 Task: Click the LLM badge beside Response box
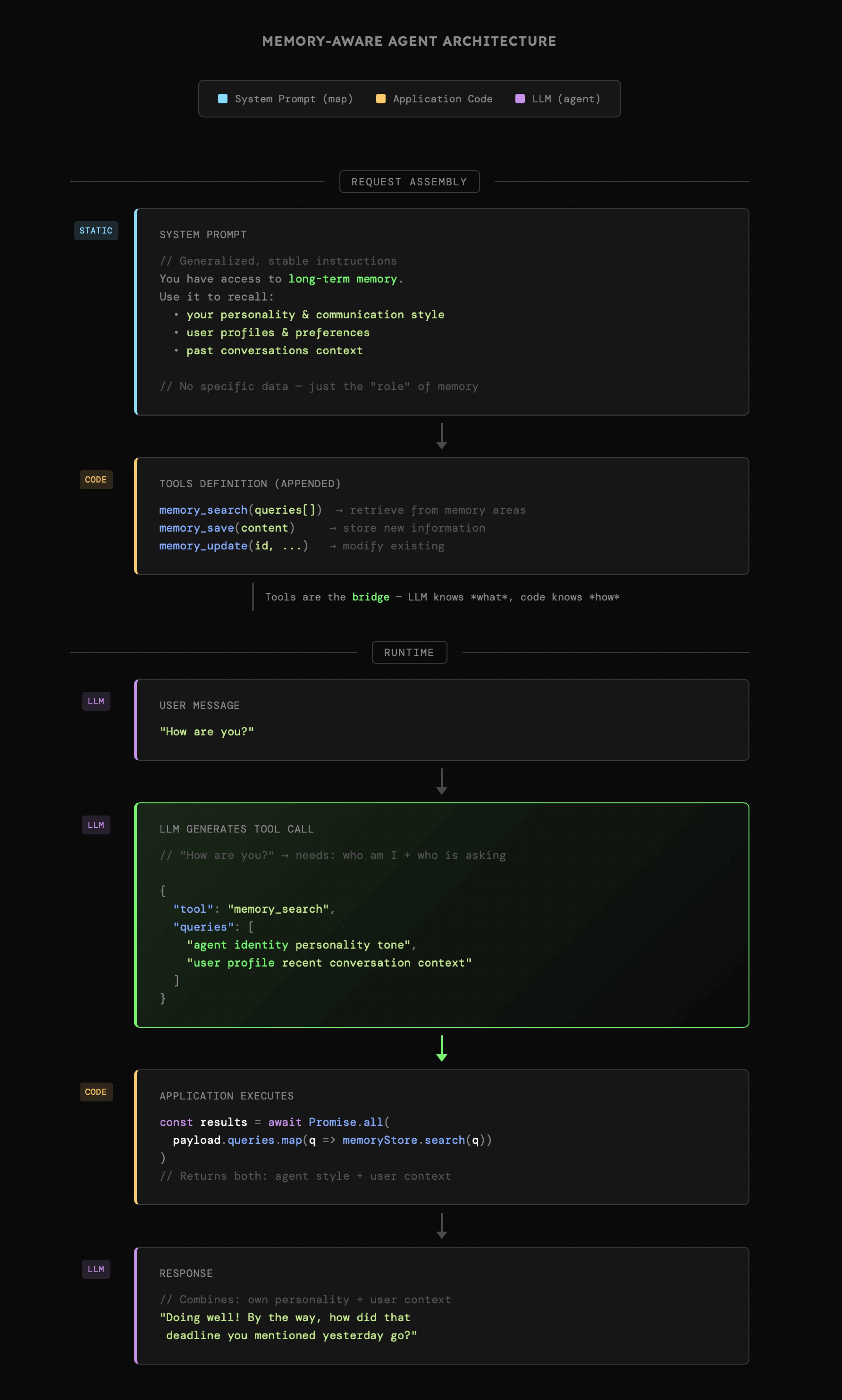point(96,1270)
